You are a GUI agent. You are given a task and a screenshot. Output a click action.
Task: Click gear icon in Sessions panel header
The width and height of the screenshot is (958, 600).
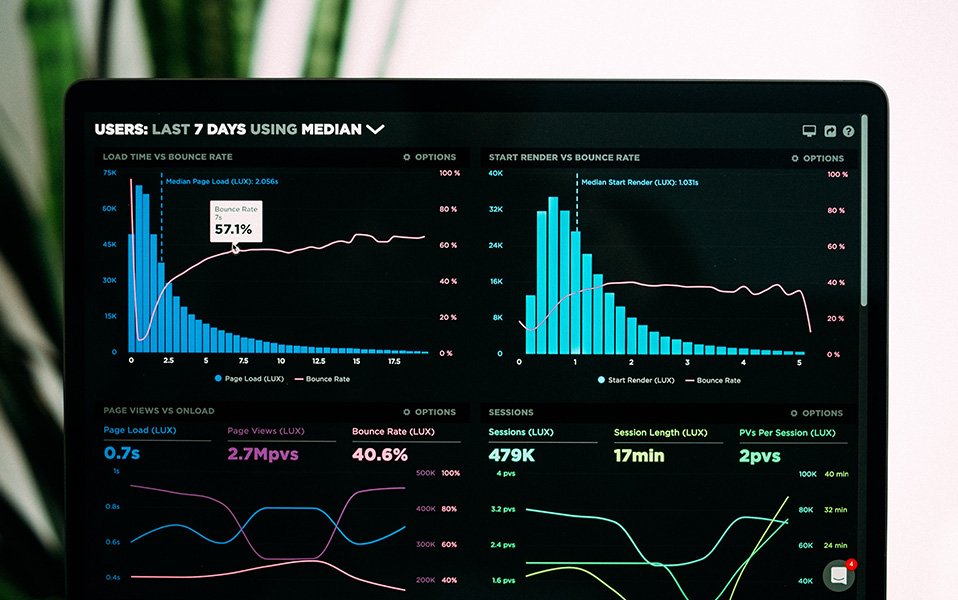pyautogui.click(x=794, y=413)
